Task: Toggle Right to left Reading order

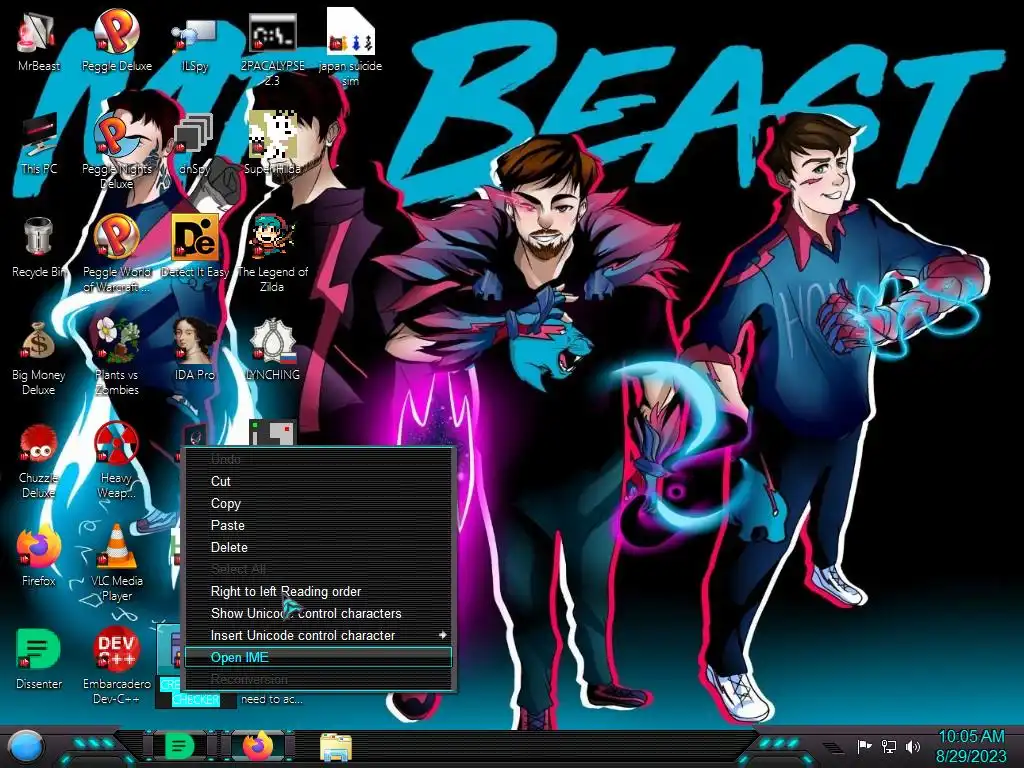Action: [x=319, y=591]
